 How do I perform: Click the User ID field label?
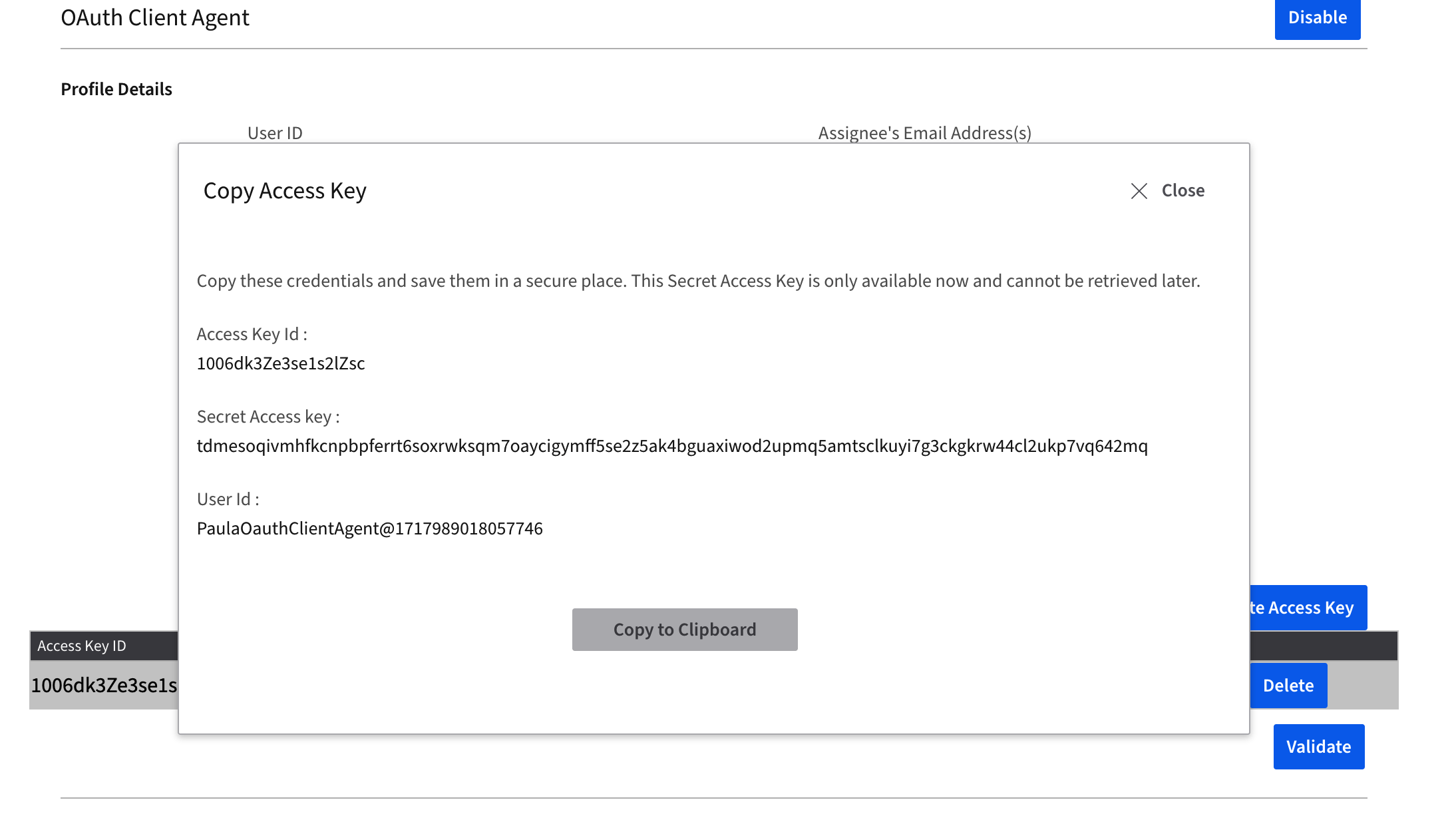pyautogui.click(x=274, y=132)
